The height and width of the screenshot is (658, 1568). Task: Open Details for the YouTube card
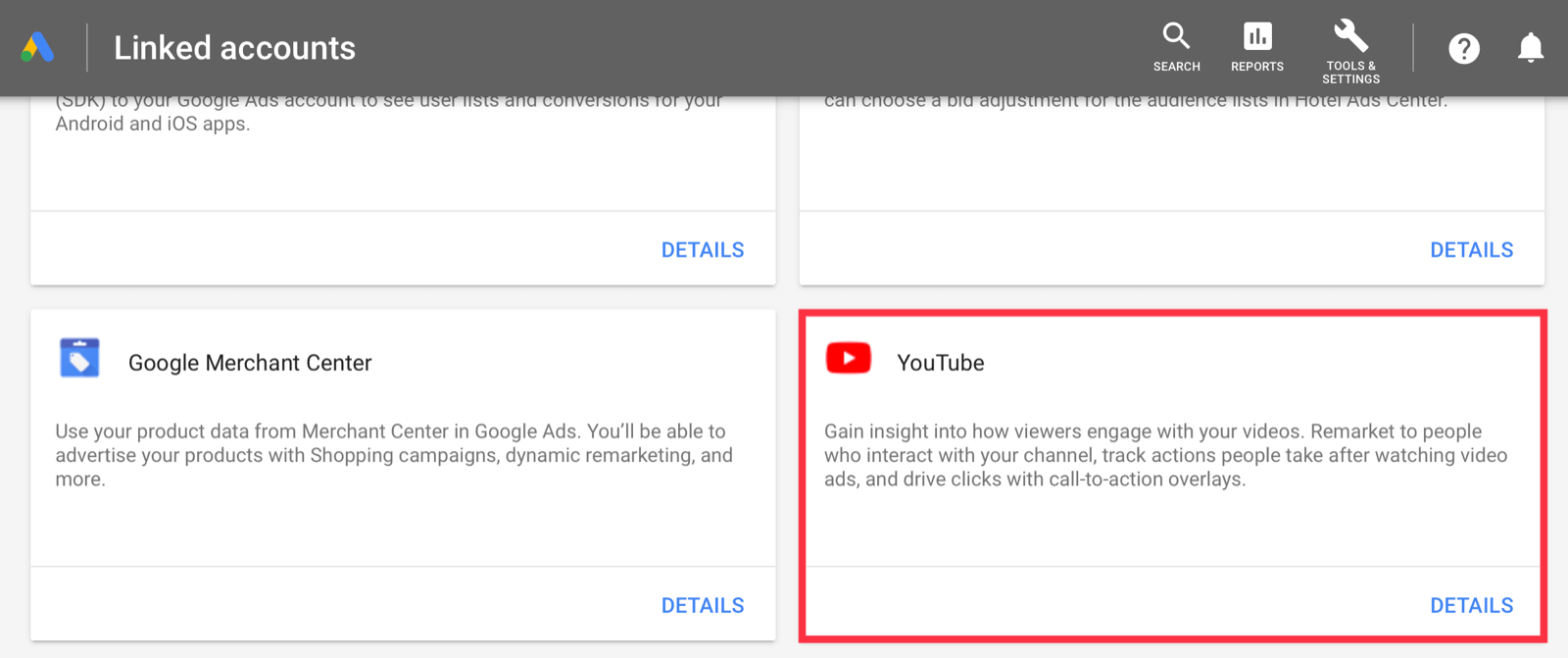(x=1471, y=605)
